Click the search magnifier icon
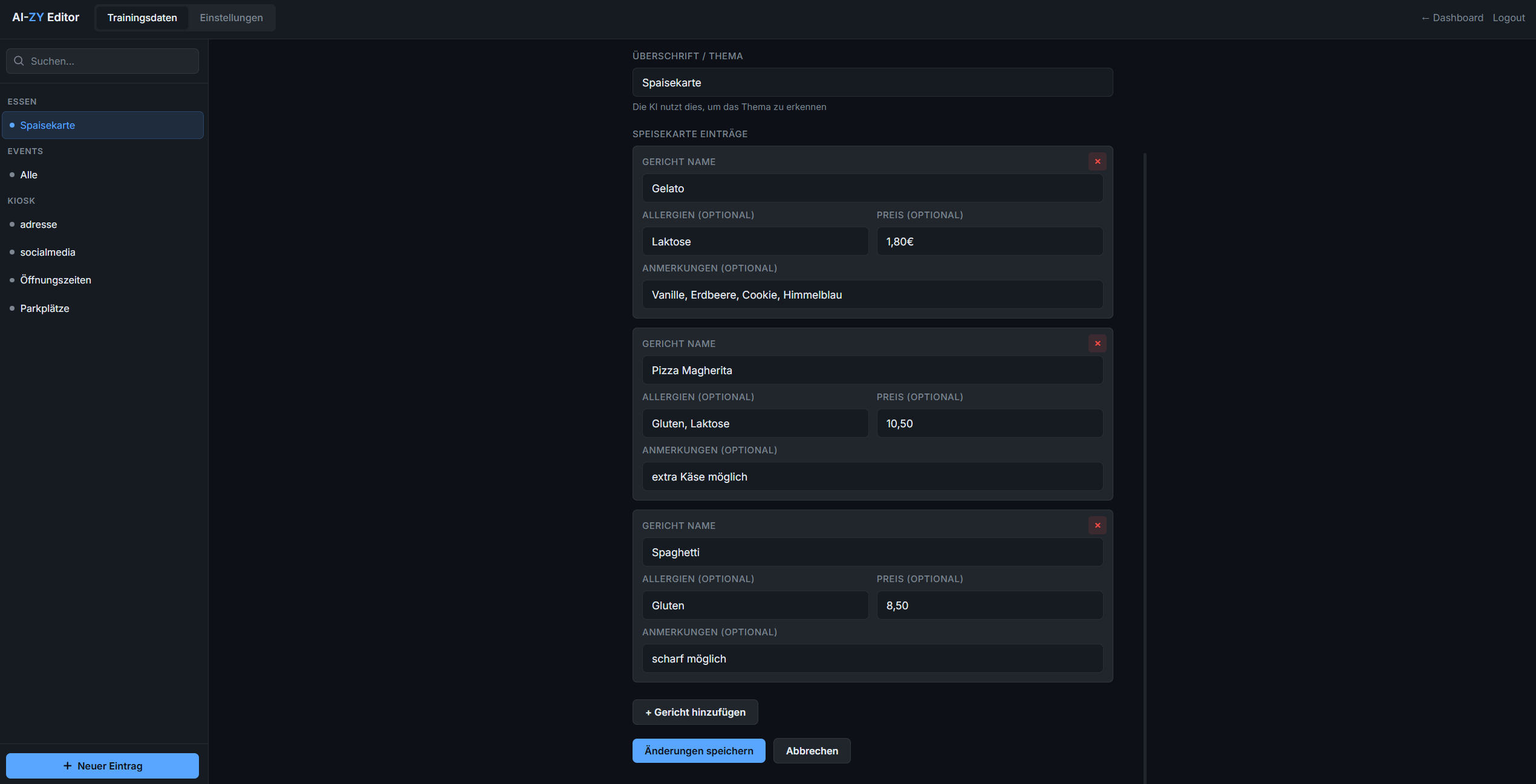The image size is (1536, 784). click(19, 61)
